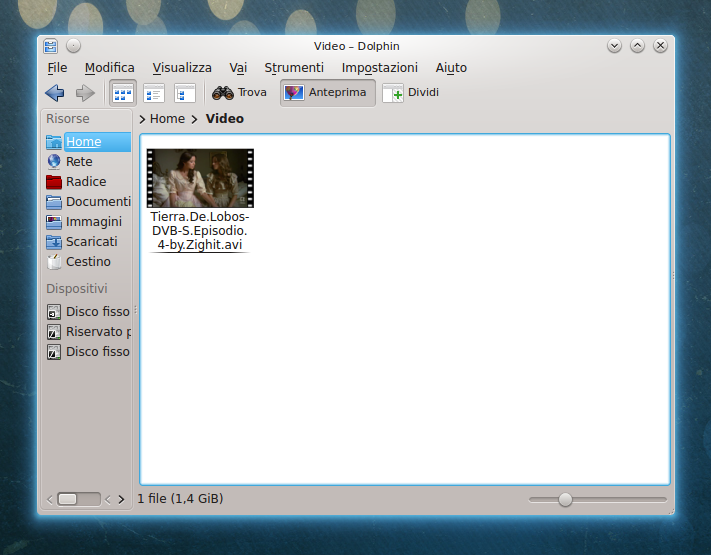The image size is (711, 555).
Task: Switch to icons view mode
Action: pyautogui.click(x=122, y=93)
